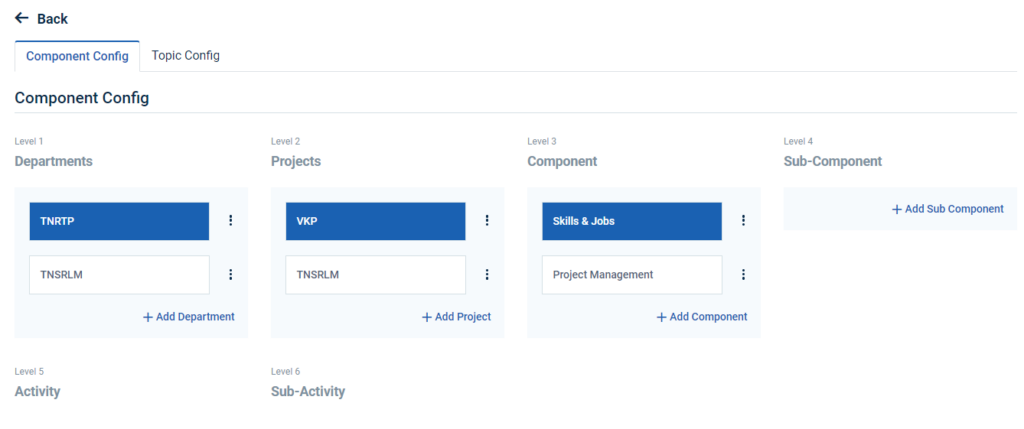Open Project Management options menu
The width and height of the screenshot is (1024, 429).
[x=743, y=275]
